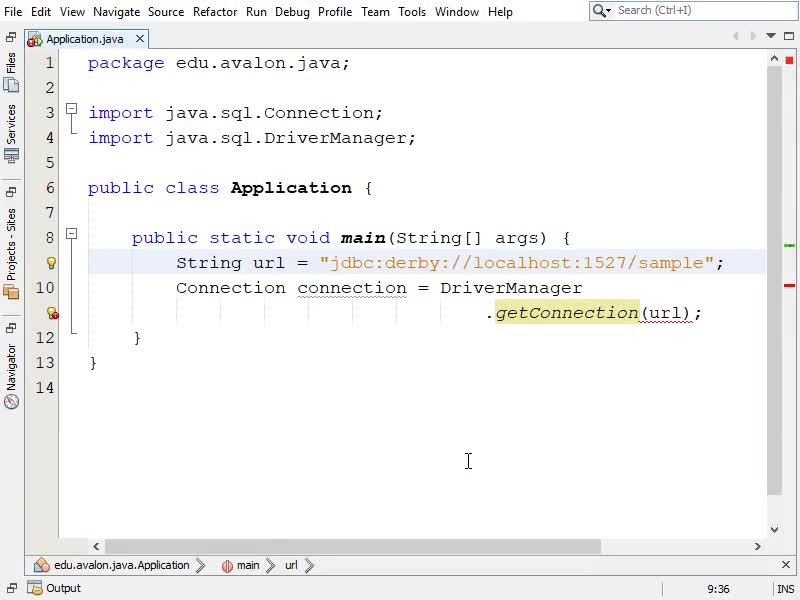Image resolution: width=800 pixels, height=600 pixels.
Task: Open the Source menu
Action: [x=166, y=11]
